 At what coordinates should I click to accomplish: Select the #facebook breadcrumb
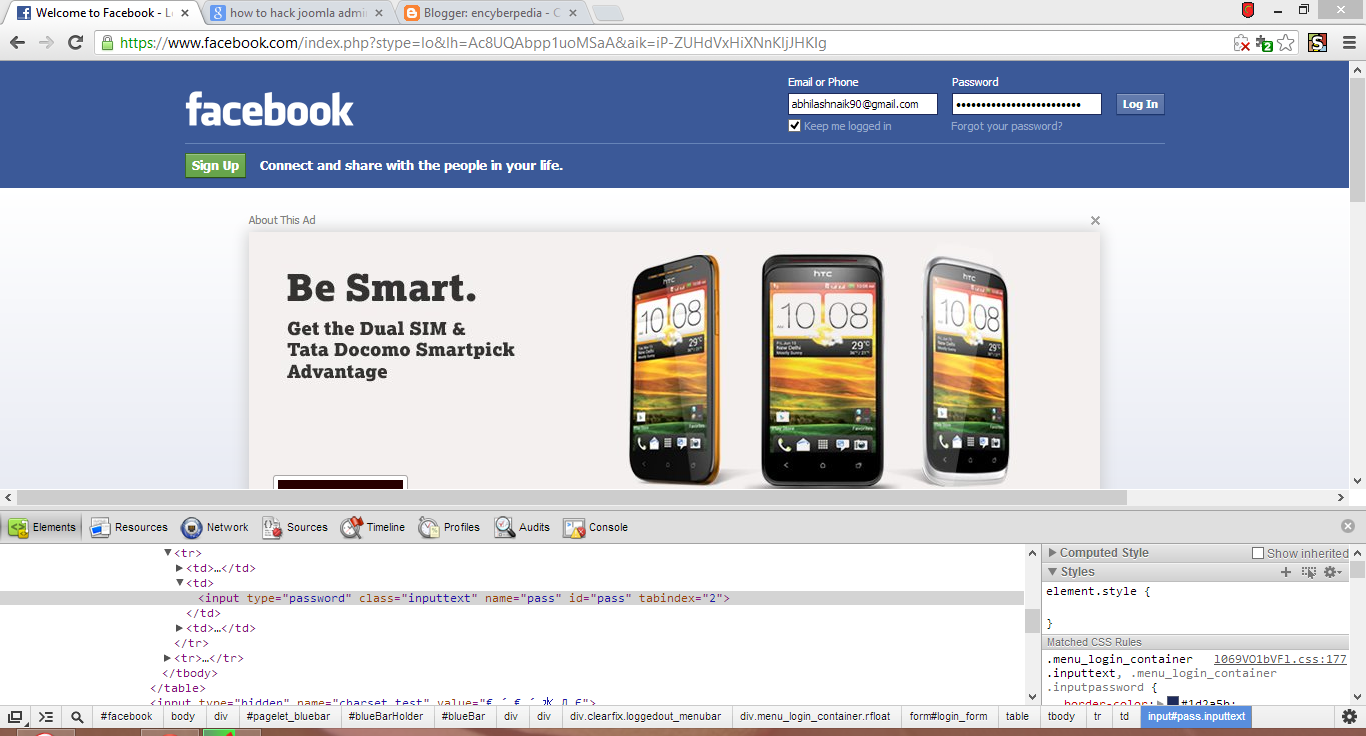126,717
